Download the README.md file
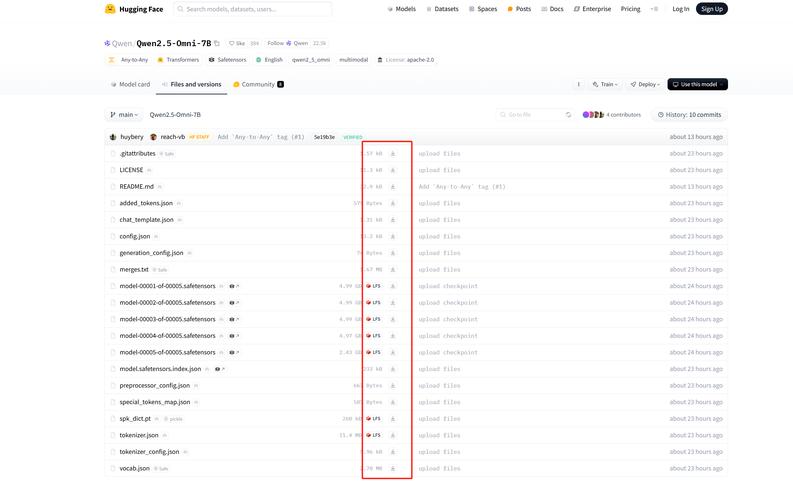The width and height of the screenshot is (793, 500). (393, 187)
